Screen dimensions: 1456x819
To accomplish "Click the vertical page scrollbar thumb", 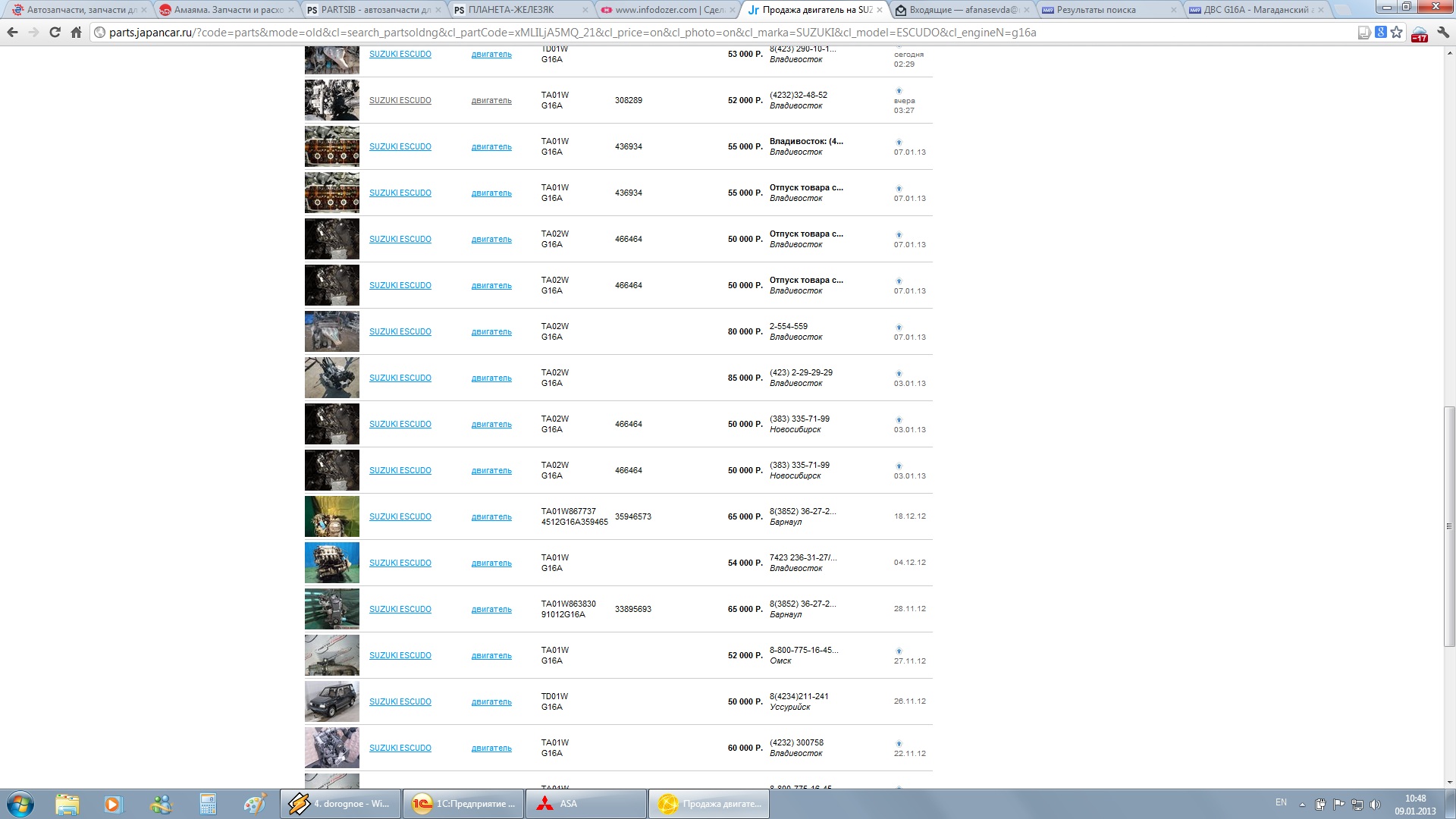I will (x=1449, y=526).
